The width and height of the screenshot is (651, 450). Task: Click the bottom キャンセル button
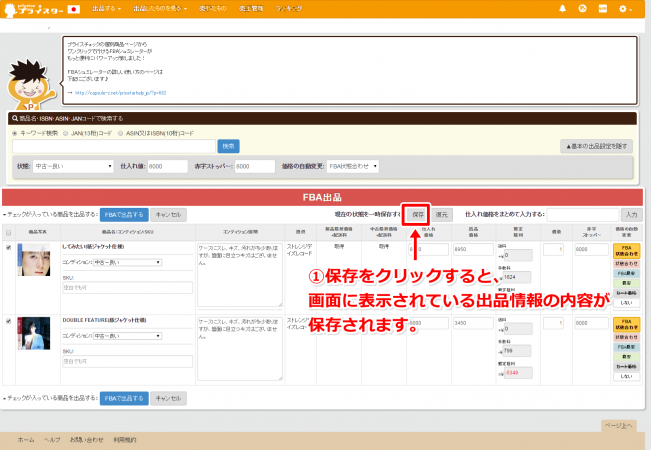coord(168,398)
